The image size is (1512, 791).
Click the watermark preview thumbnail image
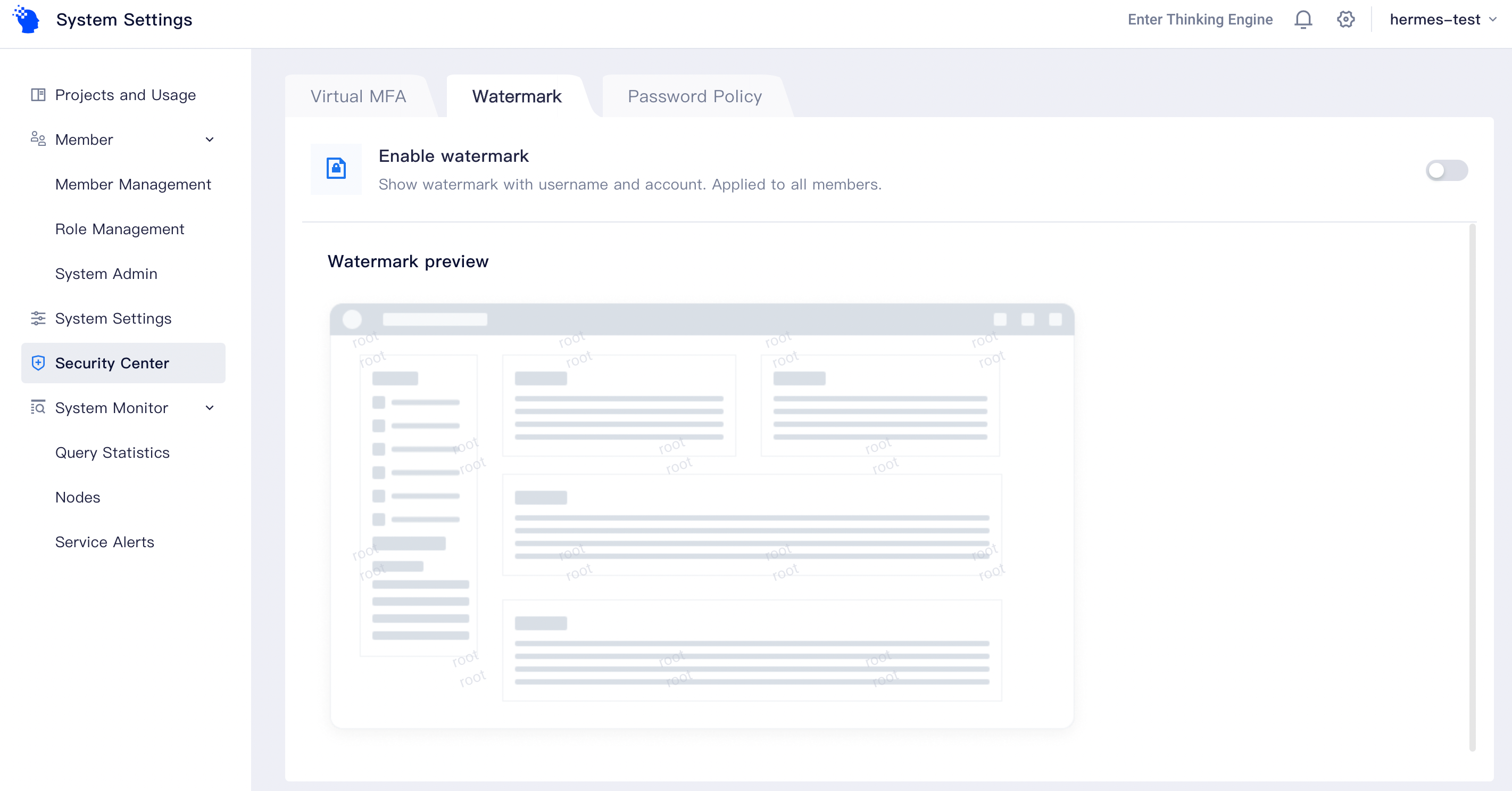point(702,516)
